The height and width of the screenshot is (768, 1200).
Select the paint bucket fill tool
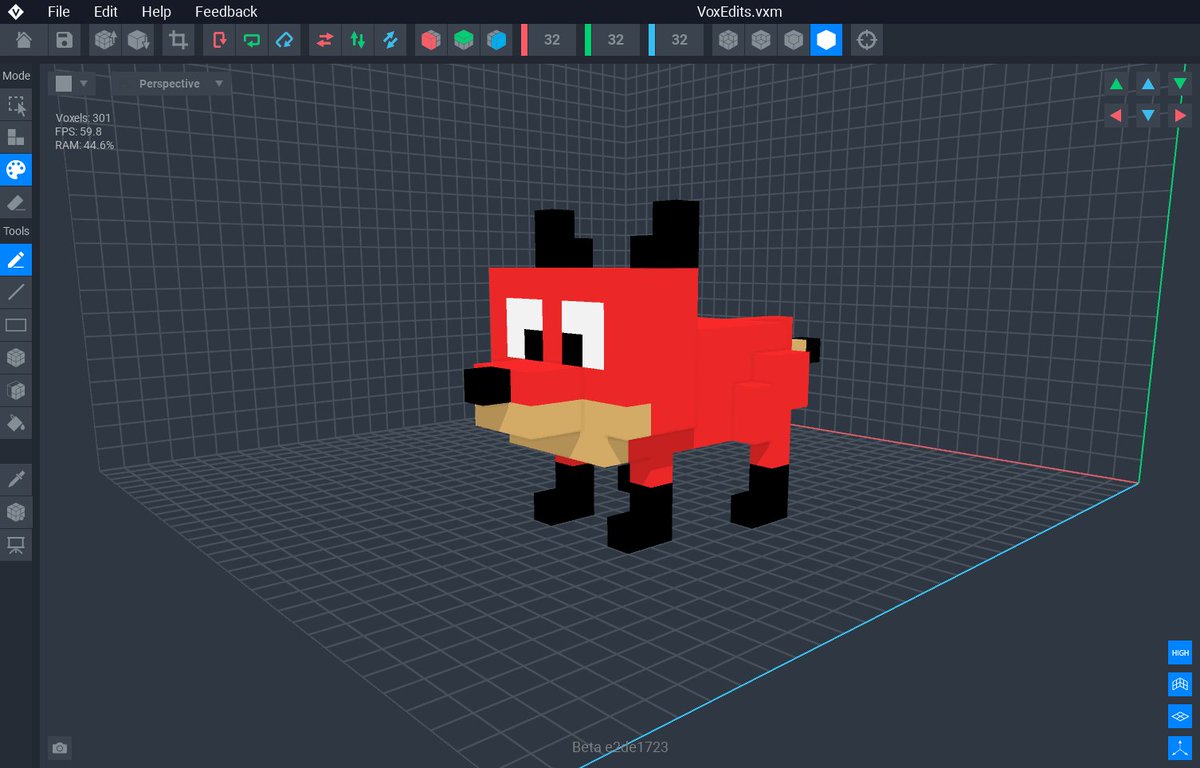click(x=16, y=422)
